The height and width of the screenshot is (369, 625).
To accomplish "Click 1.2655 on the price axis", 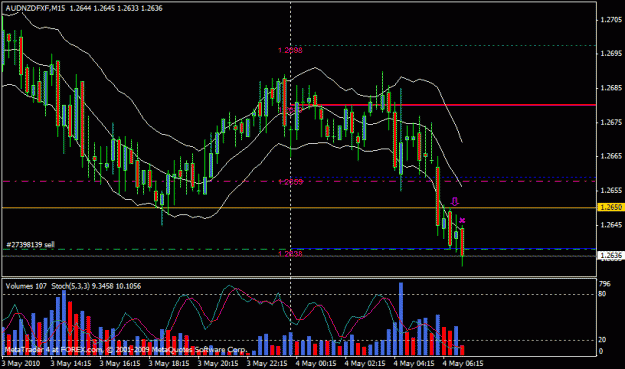I will point(611,190).
